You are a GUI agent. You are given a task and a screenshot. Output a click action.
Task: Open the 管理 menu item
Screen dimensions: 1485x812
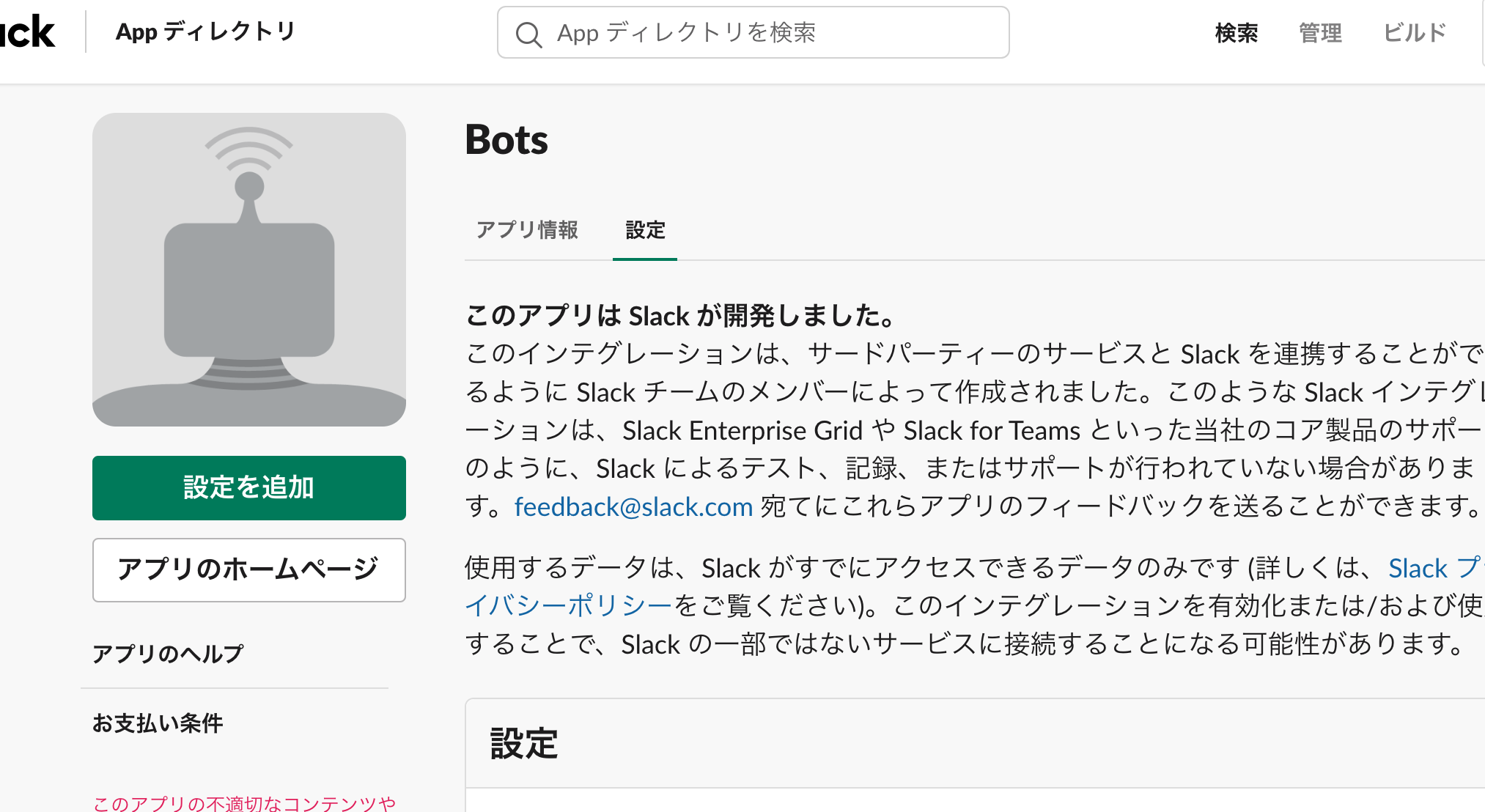tap(1320, 33)
